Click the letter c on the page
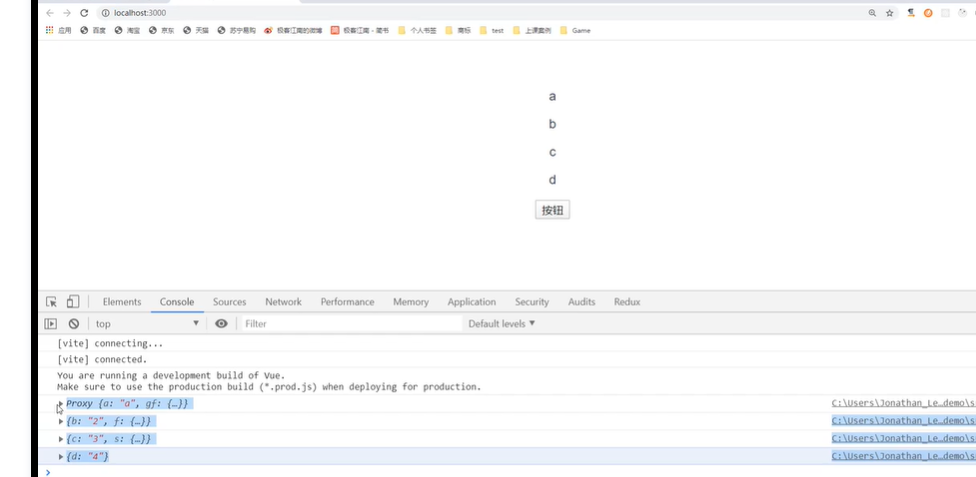The width and height of the screenshot is (976, 477). tap(552, 152)
